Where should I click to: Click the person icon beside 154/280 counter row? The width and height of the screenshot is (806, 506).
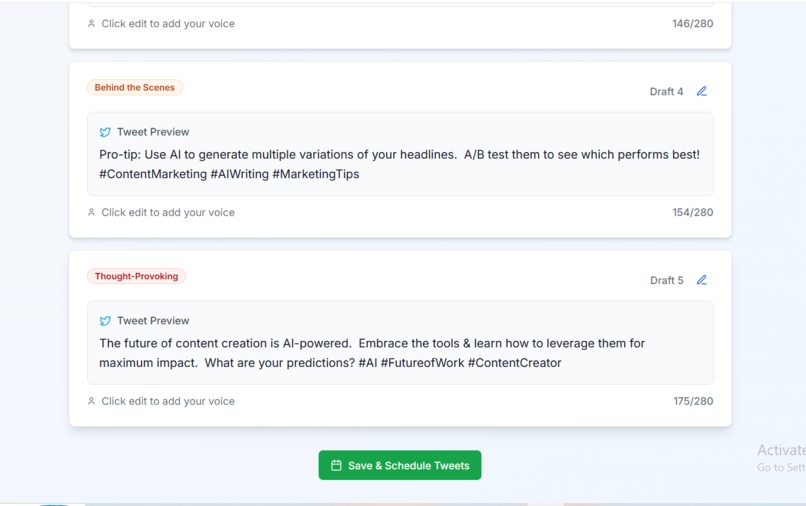pyautogui.click(x=91, y=212)
